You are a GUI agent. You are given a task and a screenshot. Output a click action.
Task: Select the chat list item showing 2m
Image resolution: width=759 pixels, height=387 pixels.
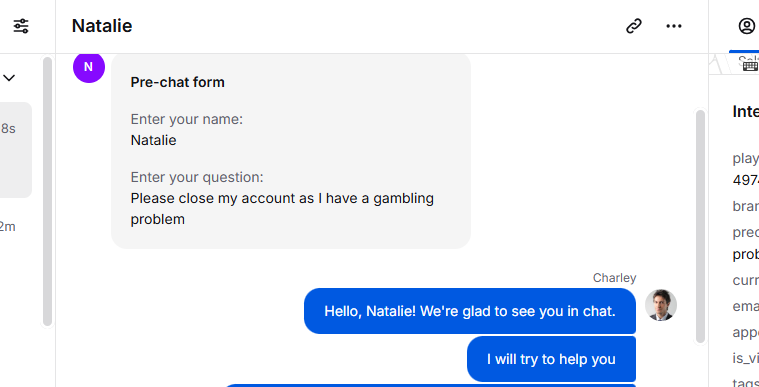[8, 226]
